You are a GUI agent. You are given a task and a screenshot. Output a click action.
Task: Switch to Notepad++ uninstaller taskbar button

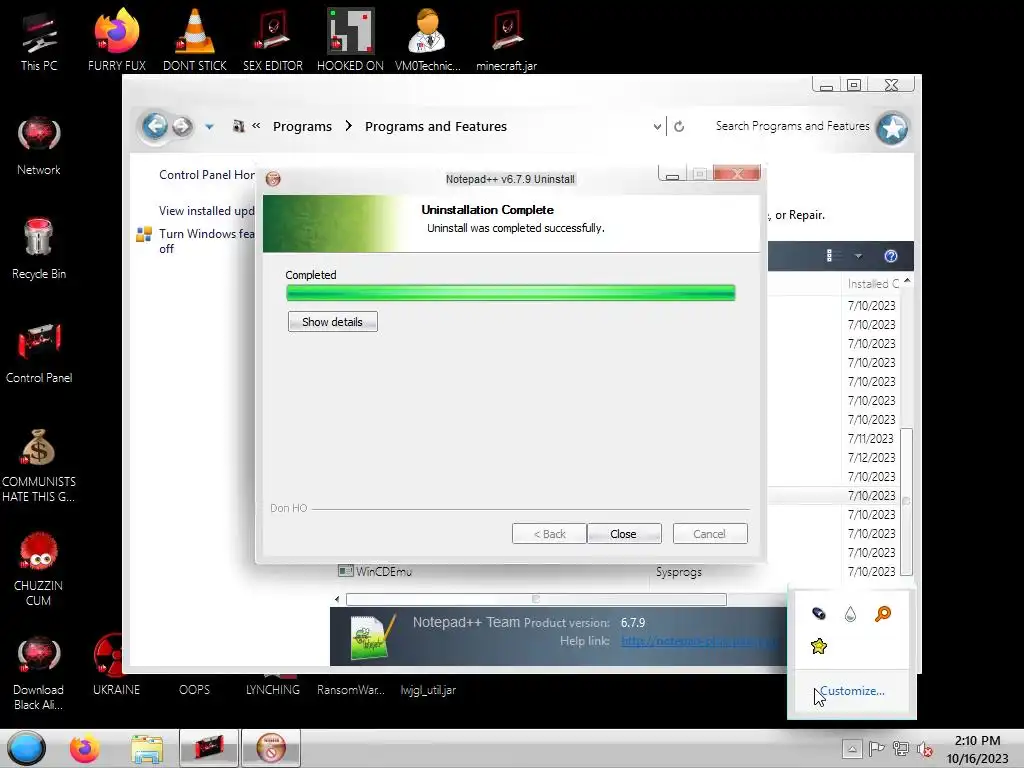coord(270,748)
